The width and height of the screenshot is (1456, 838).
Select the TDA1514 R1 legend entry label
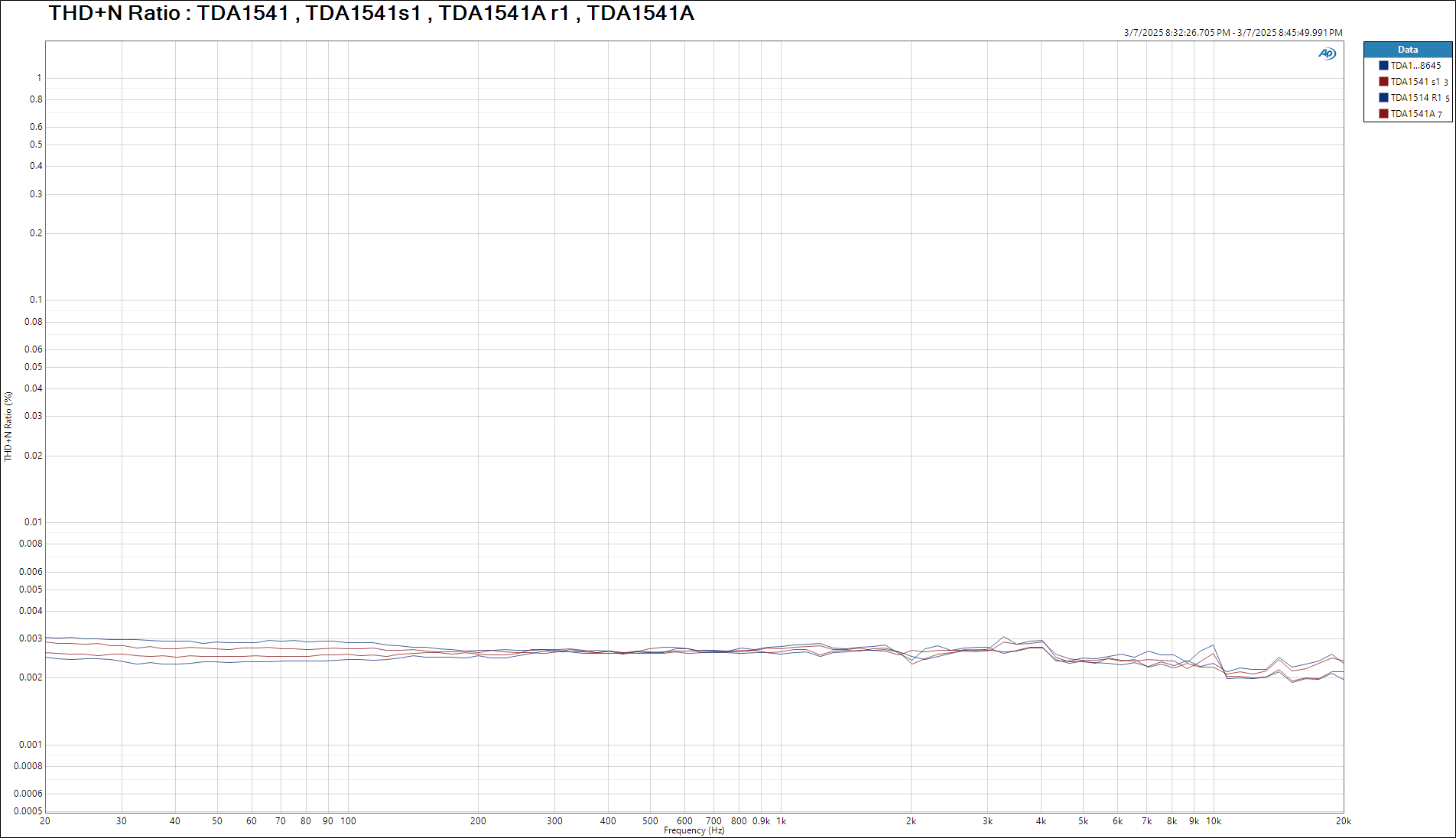[1415, 98]
